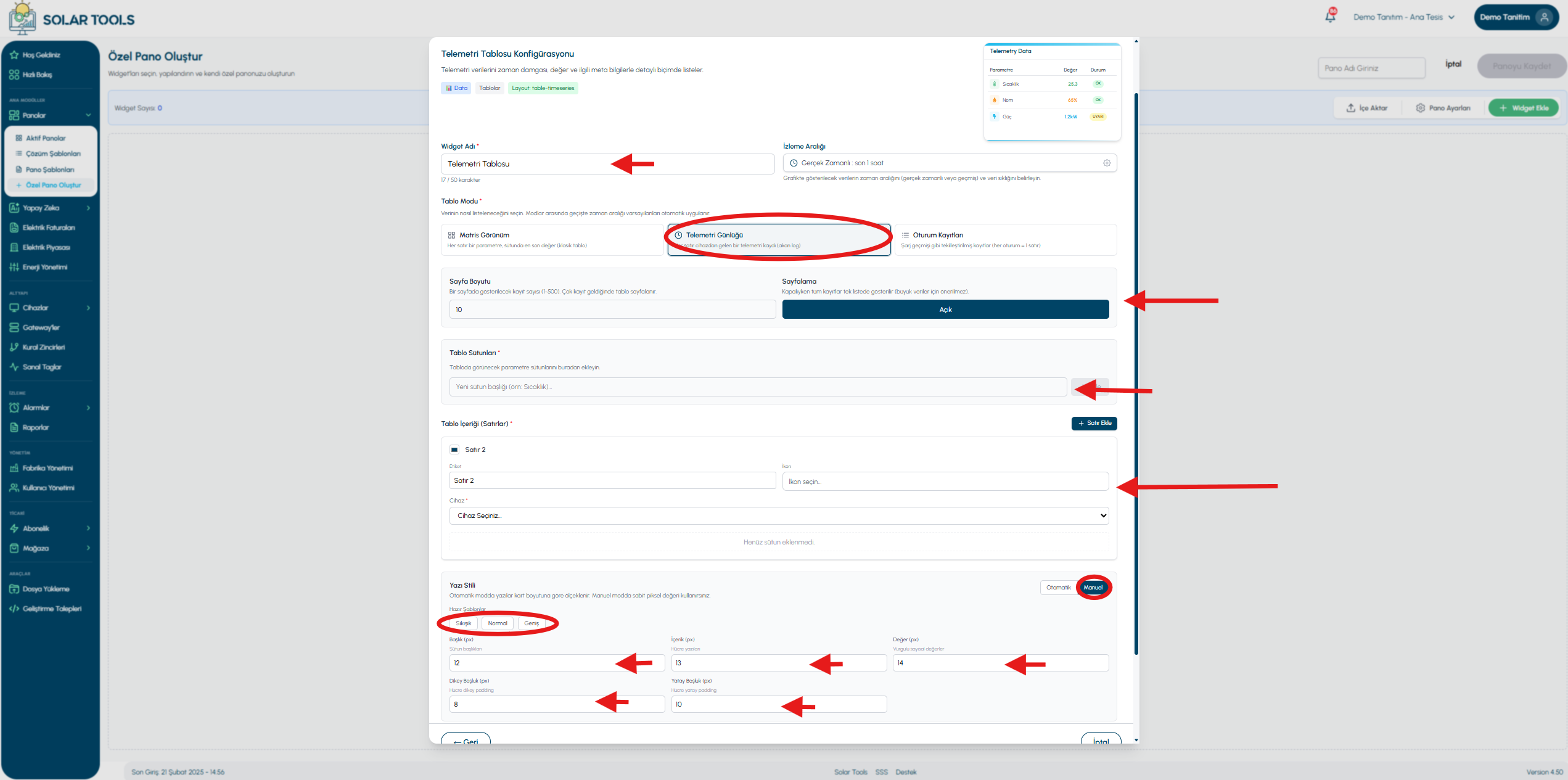
Task: Switch to the Tablolar tab tag
Action: coord(490,88)
